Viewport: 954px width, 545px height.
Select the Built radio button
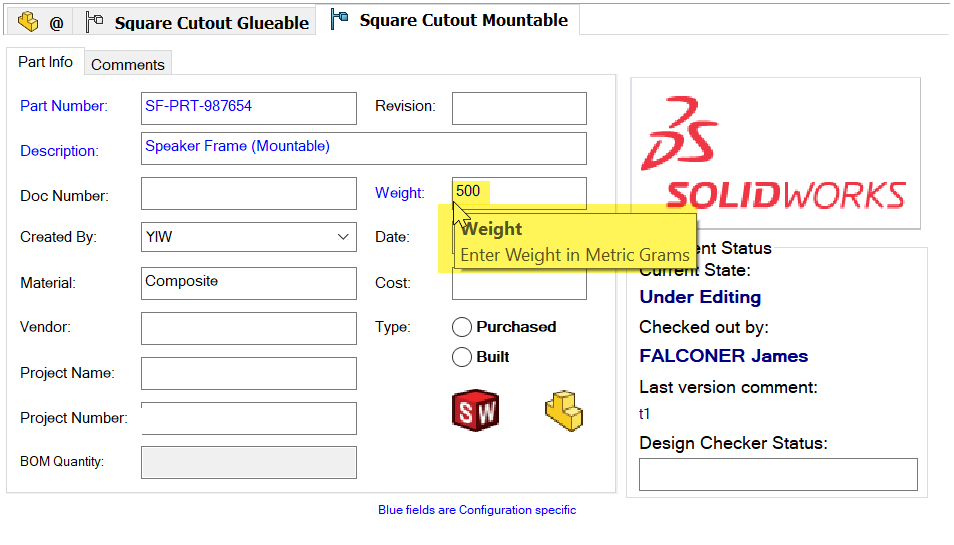pyautogui.click(x=462, y=356)
